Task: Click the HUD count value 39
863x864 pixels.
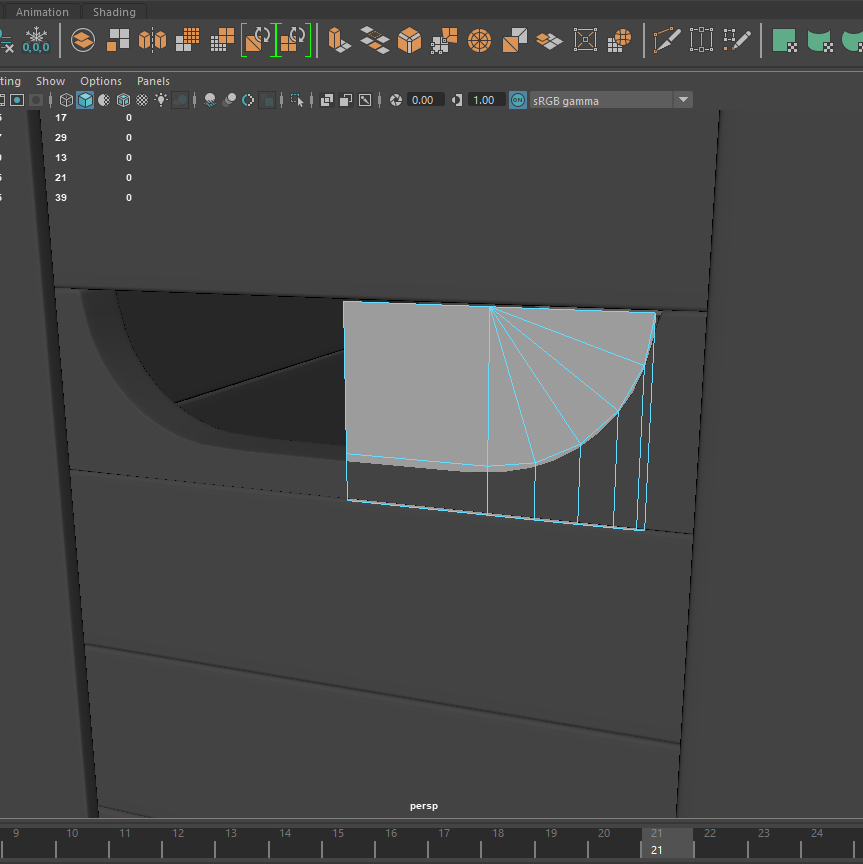Action: click(61, 197)
